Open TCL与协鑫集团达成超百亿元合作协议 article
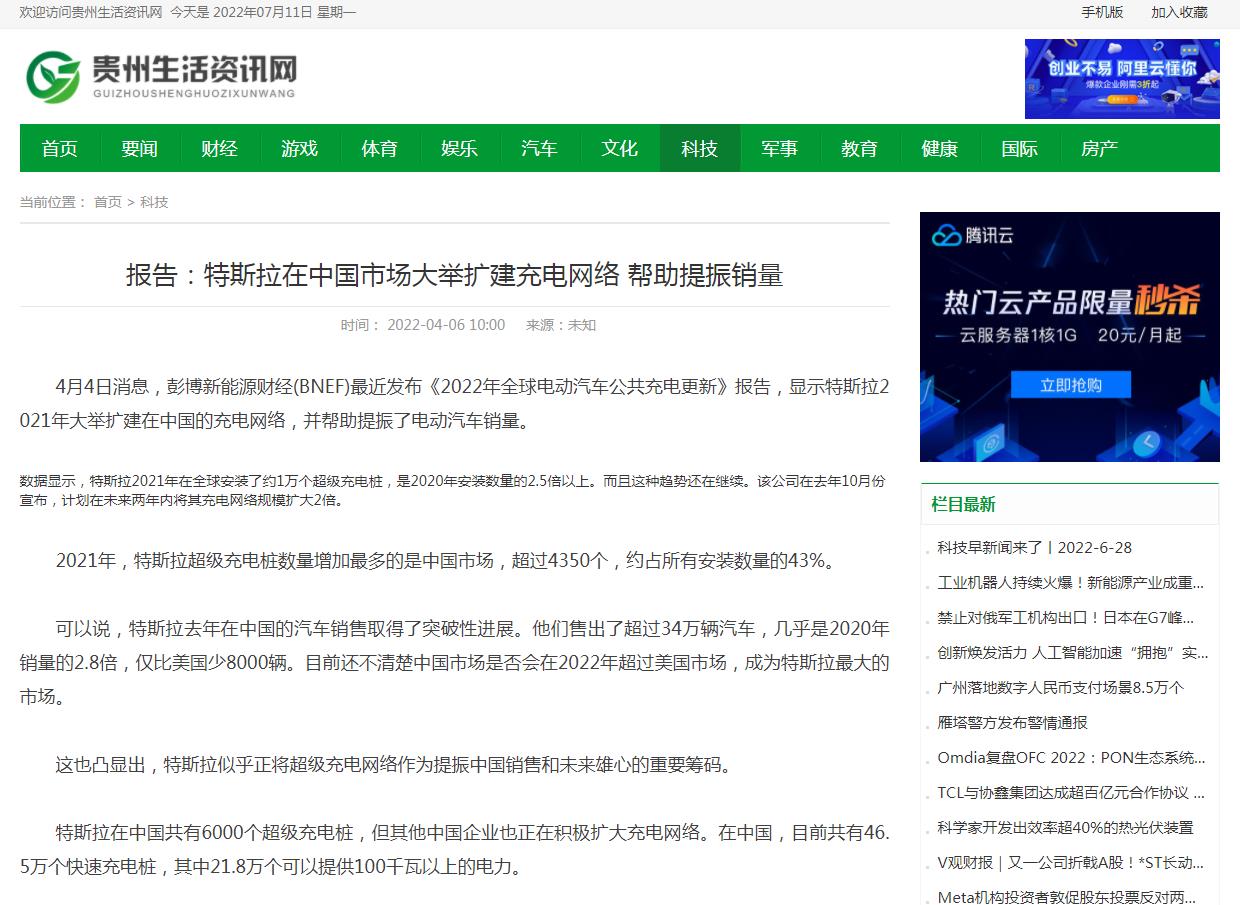Image resolution: width=1240 pixels, height=905 pixels. 1071,793
